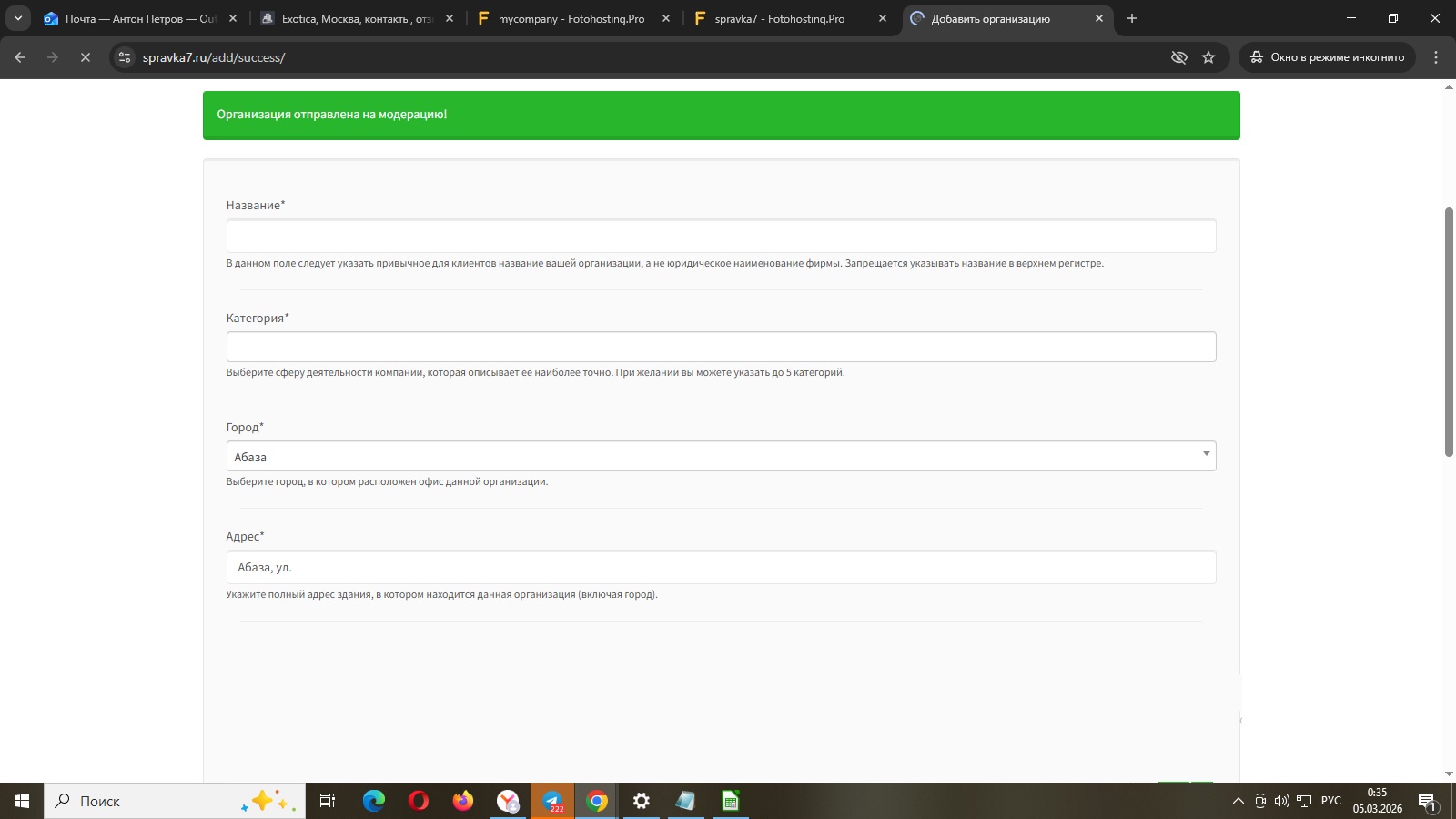Click the Город* field label
1456x819 pixels.
245,428
